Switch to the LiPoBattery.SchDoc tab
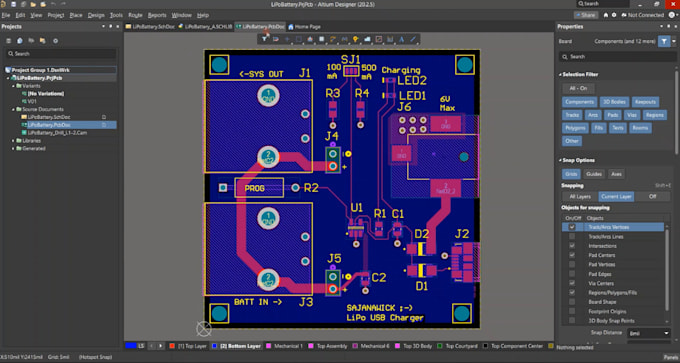The width and height of the screenshot is (680, 363). coord(150,27)
